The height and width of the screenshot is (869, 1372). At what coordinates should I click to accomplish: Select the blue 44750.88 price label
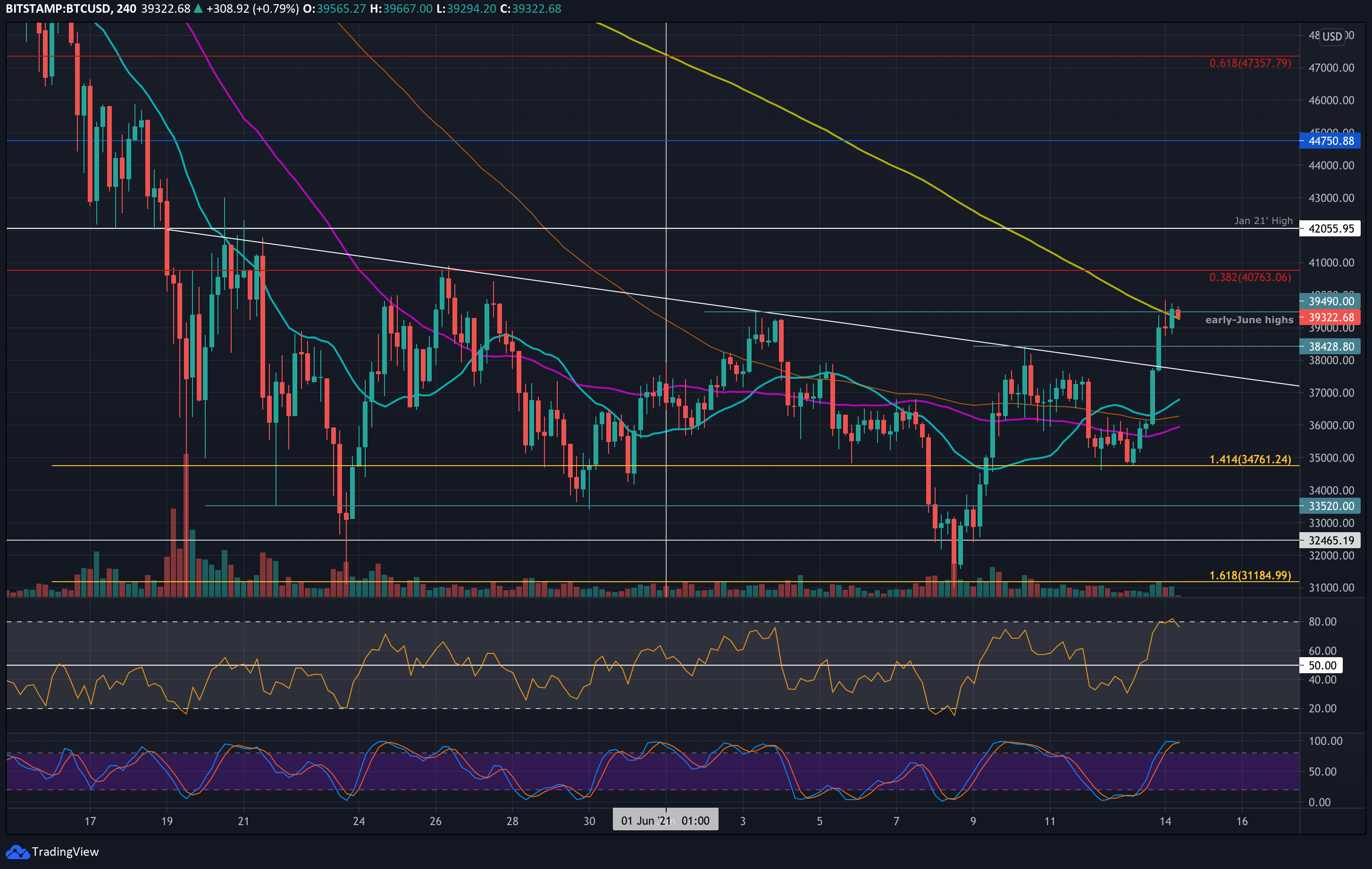click(1330, 141)
